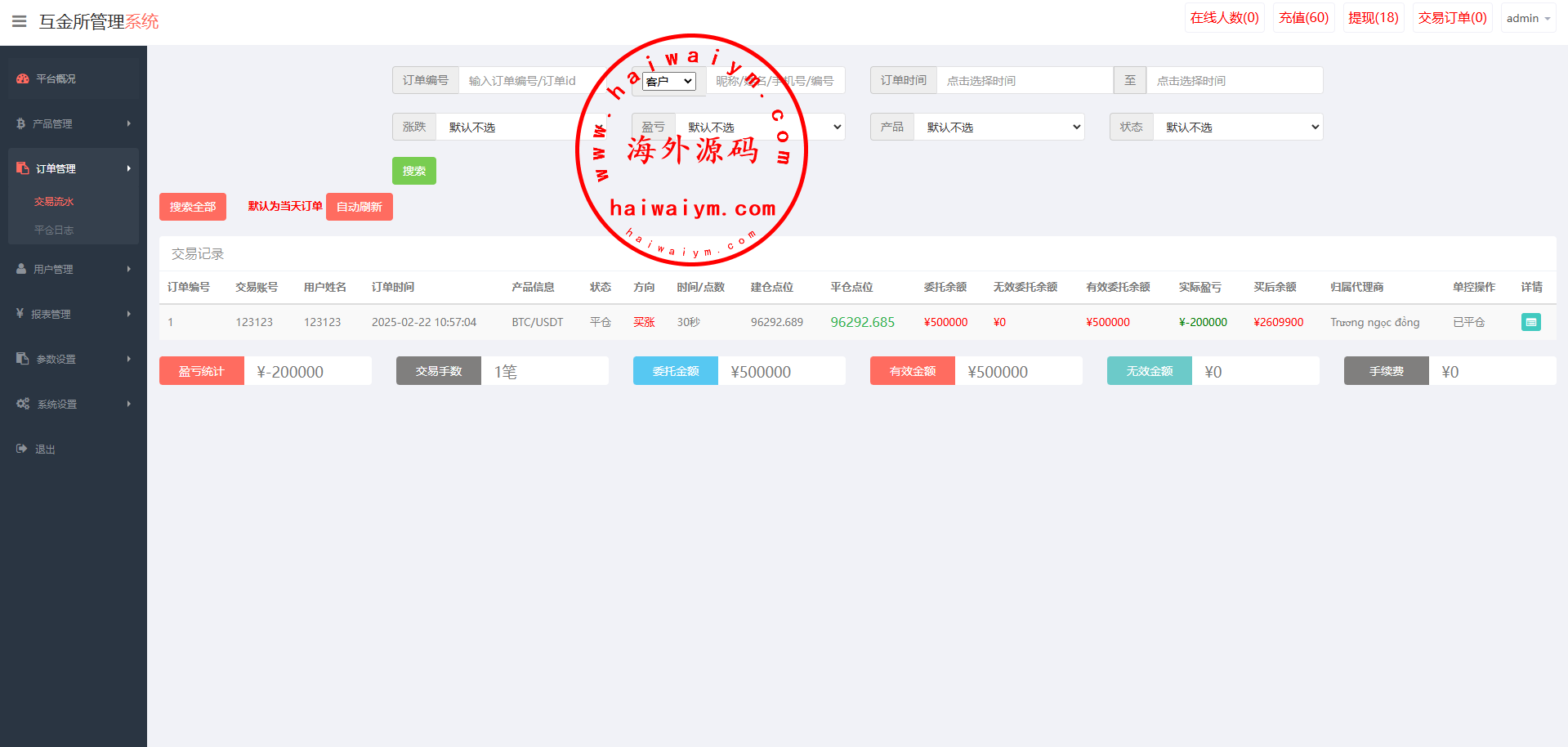This screenshot has height=747, width=1568.
Task: Open the 产品 filter dropdown
Action: (x=998, y=127)
